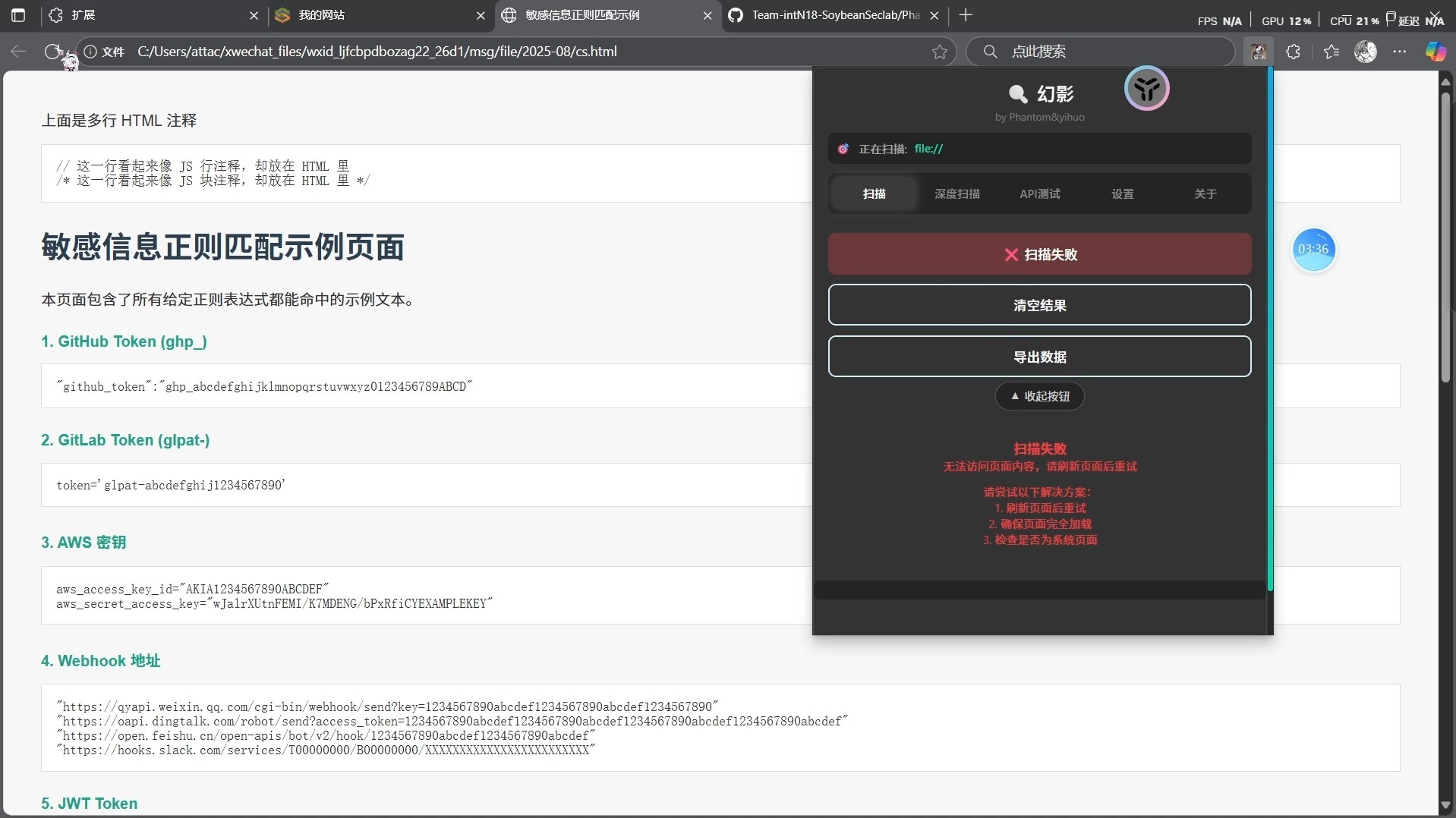This screenshot has width=1456, height=818.
Task: Select the 扫描 tab in popup
Action: click(875, 194)
